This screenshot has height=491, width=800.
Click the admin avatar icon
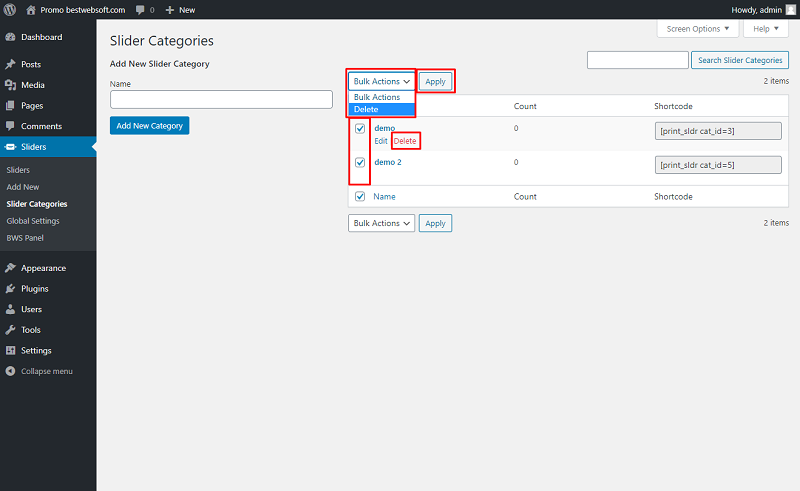point(790,10)
